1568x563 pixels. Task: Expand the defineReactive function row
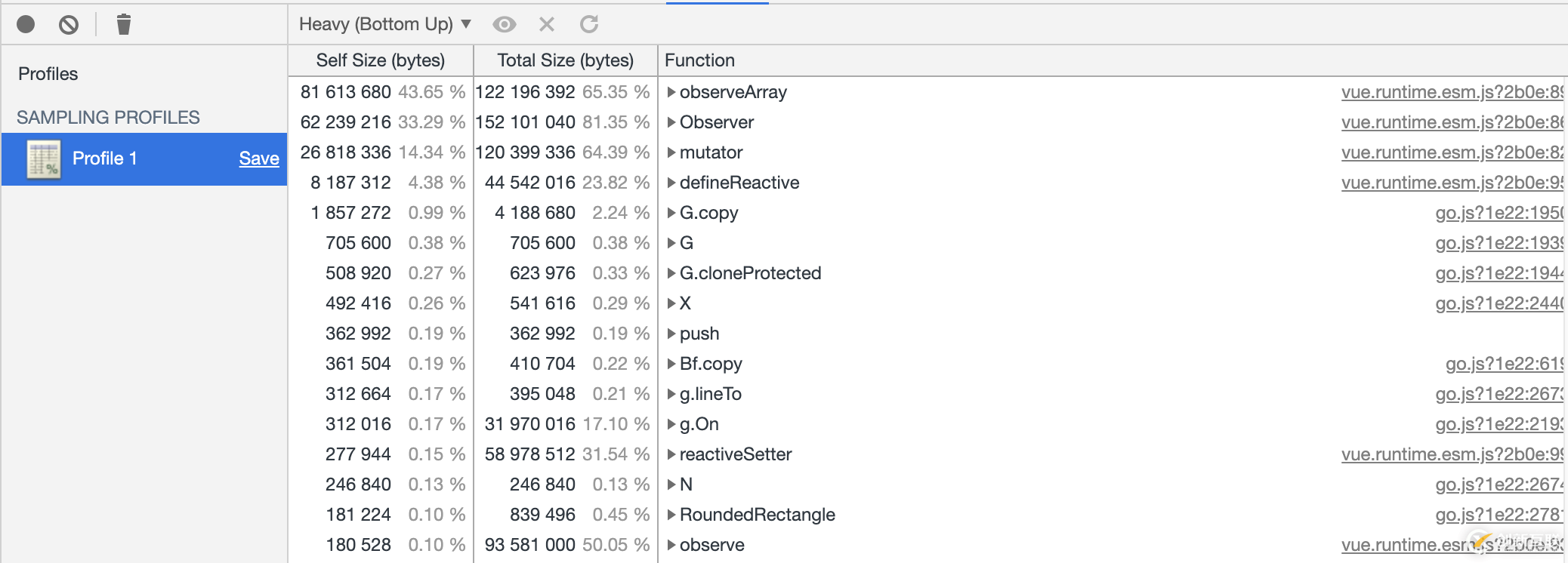[671, 183]
